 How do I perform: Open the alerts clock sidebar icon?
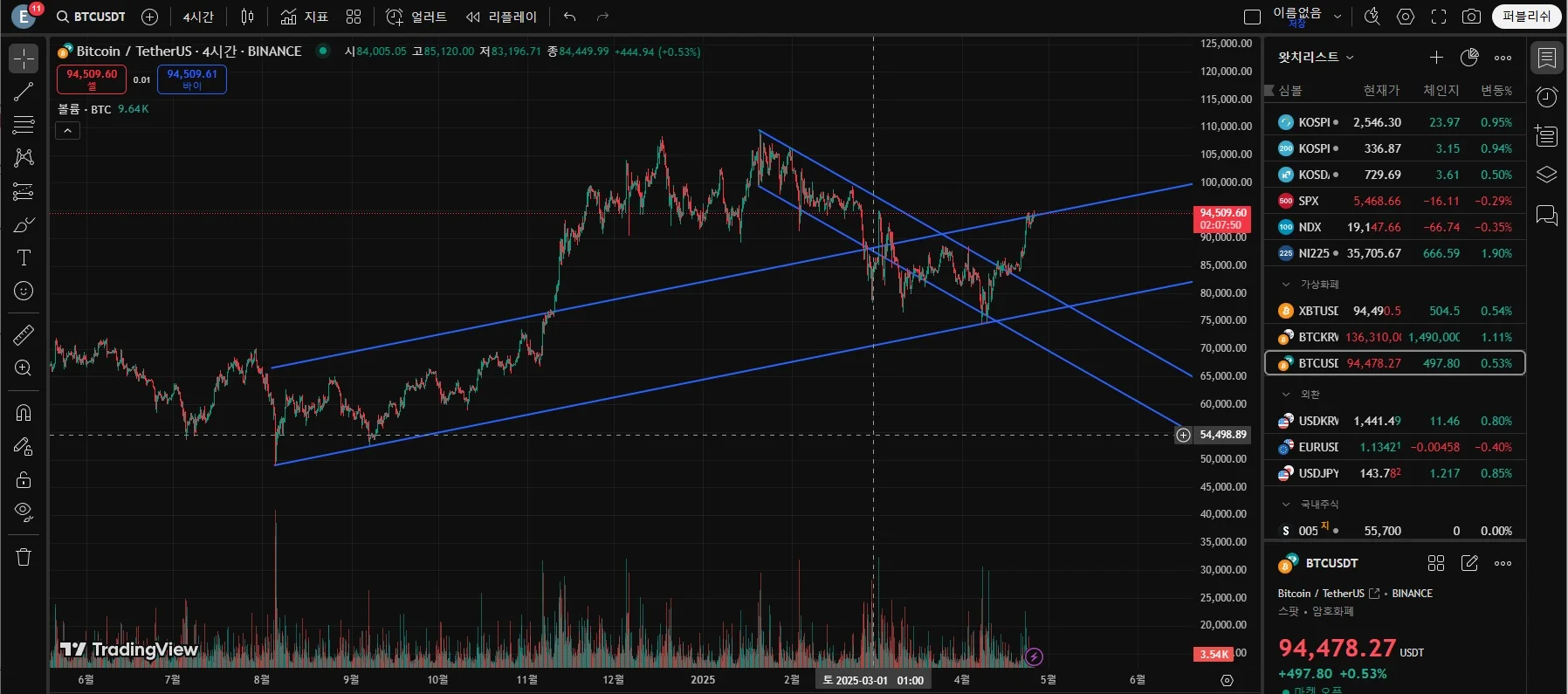click(x=1547, y=97)
